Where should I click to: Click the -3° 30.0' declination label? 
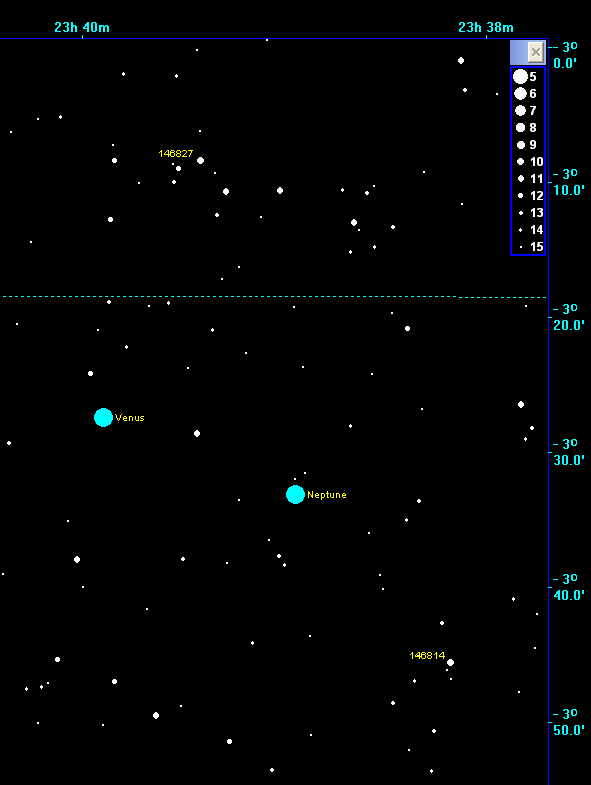coord(568,452)
